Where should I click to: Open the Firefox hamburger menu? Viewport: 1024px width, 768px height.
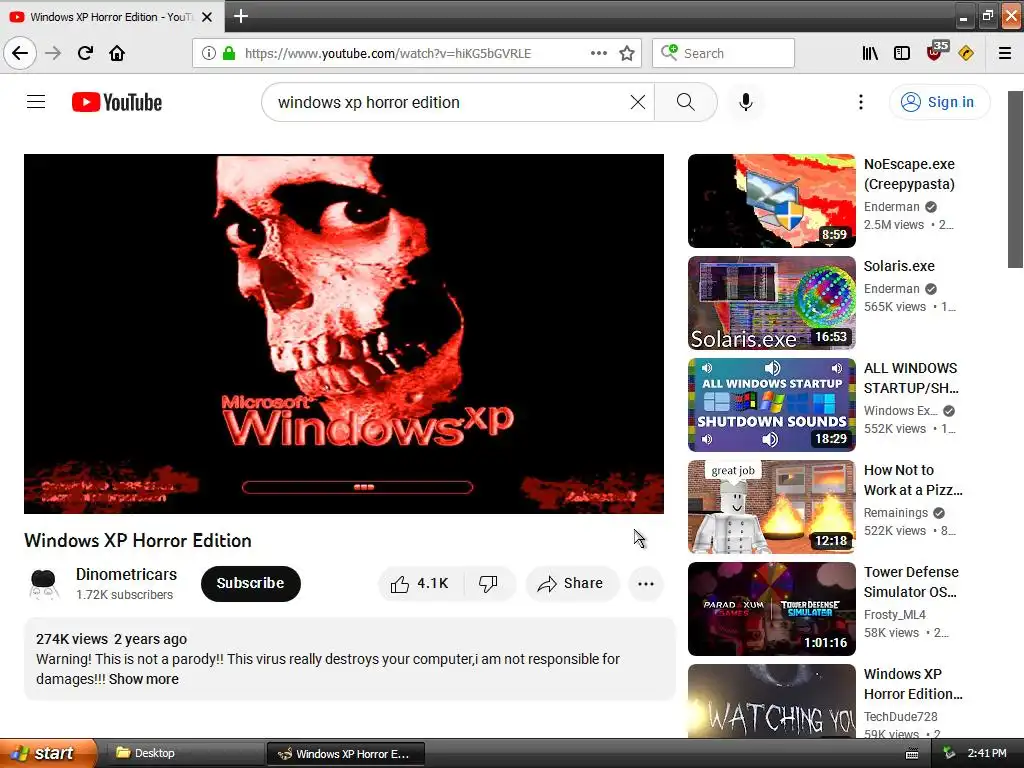click(x=1004, y=53)
